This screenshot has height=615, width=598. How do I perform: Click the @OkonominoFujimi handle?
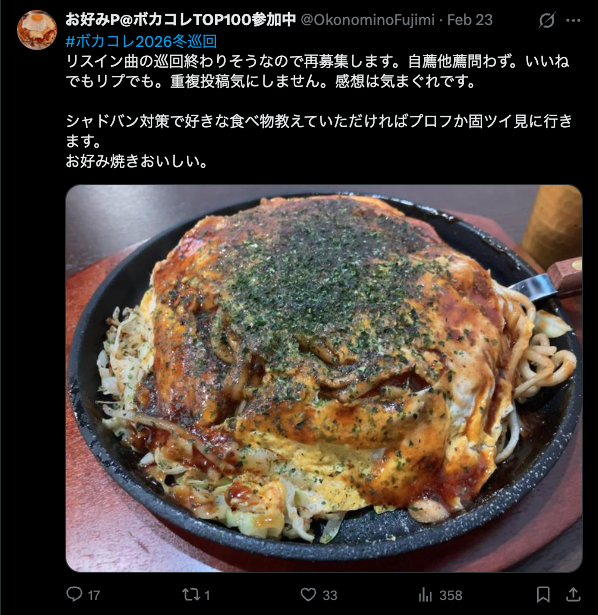point(367,20)
